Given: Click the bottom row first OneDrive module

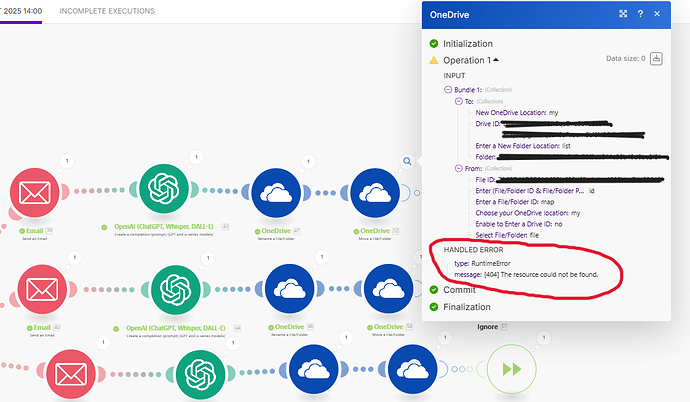Looking at the screenshot, I should point(314,369).
